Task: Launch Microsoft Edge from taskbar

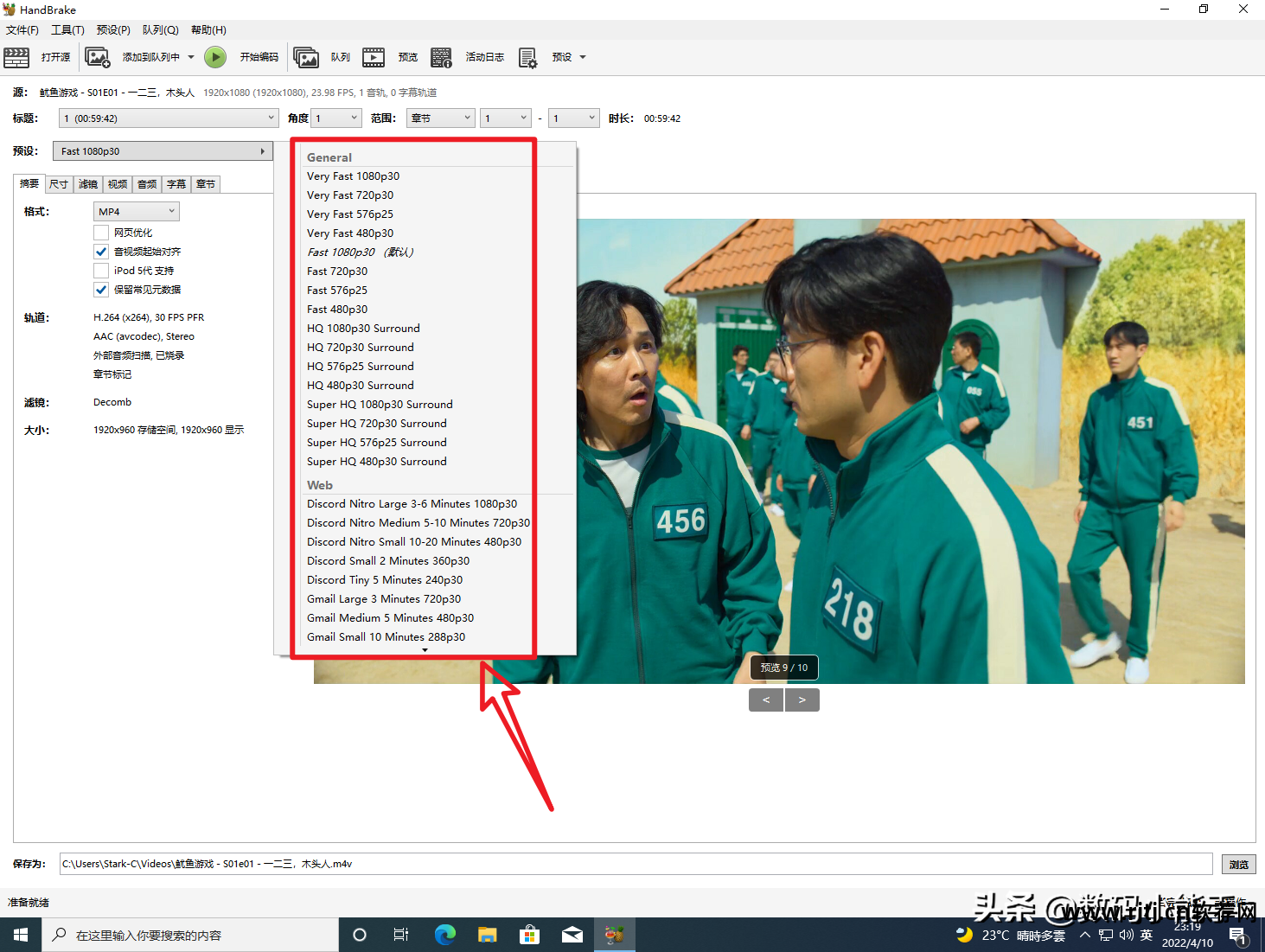Action: pos(444,935)
